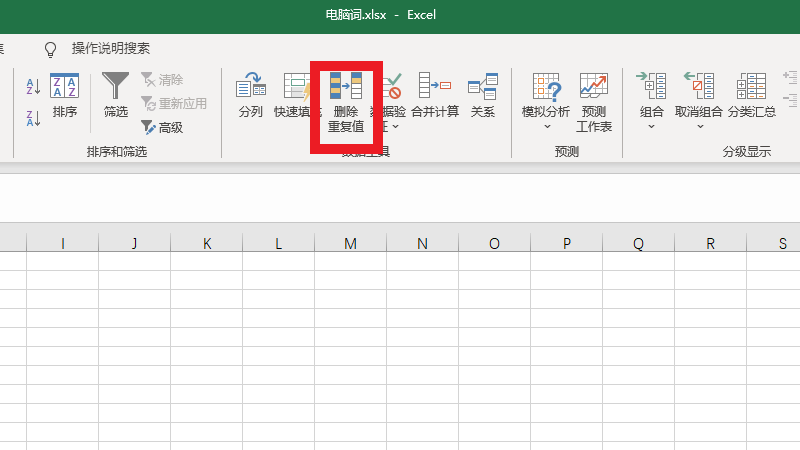The width and height of the screenshot is (800, 450).
Task: Open the 排序 sort dialog
Action: pos(64,96)
